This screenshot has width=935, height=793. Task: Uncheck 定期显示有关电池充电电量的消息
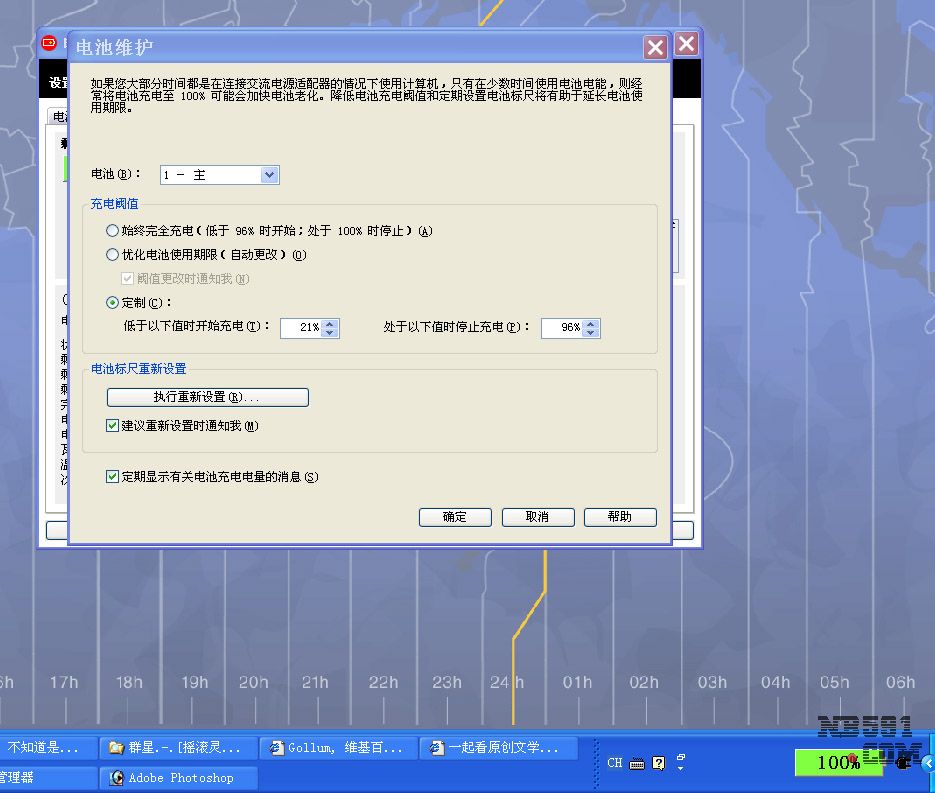click(x=113, y=477)
